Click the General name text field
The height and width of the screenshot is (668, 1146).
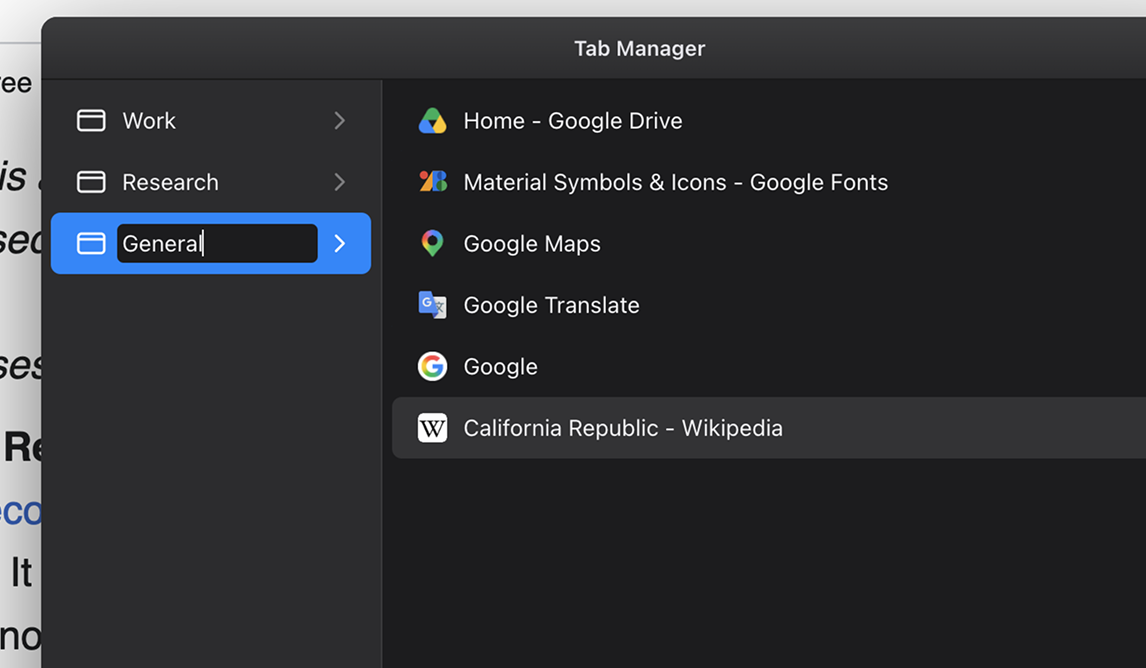(217, 243)
